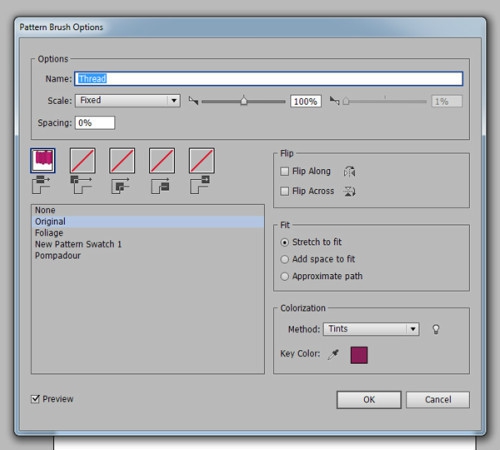Enable the Flip Along checkbox
Image resolution: width=500 pixels, height=450 pixels.
(285, 172)
